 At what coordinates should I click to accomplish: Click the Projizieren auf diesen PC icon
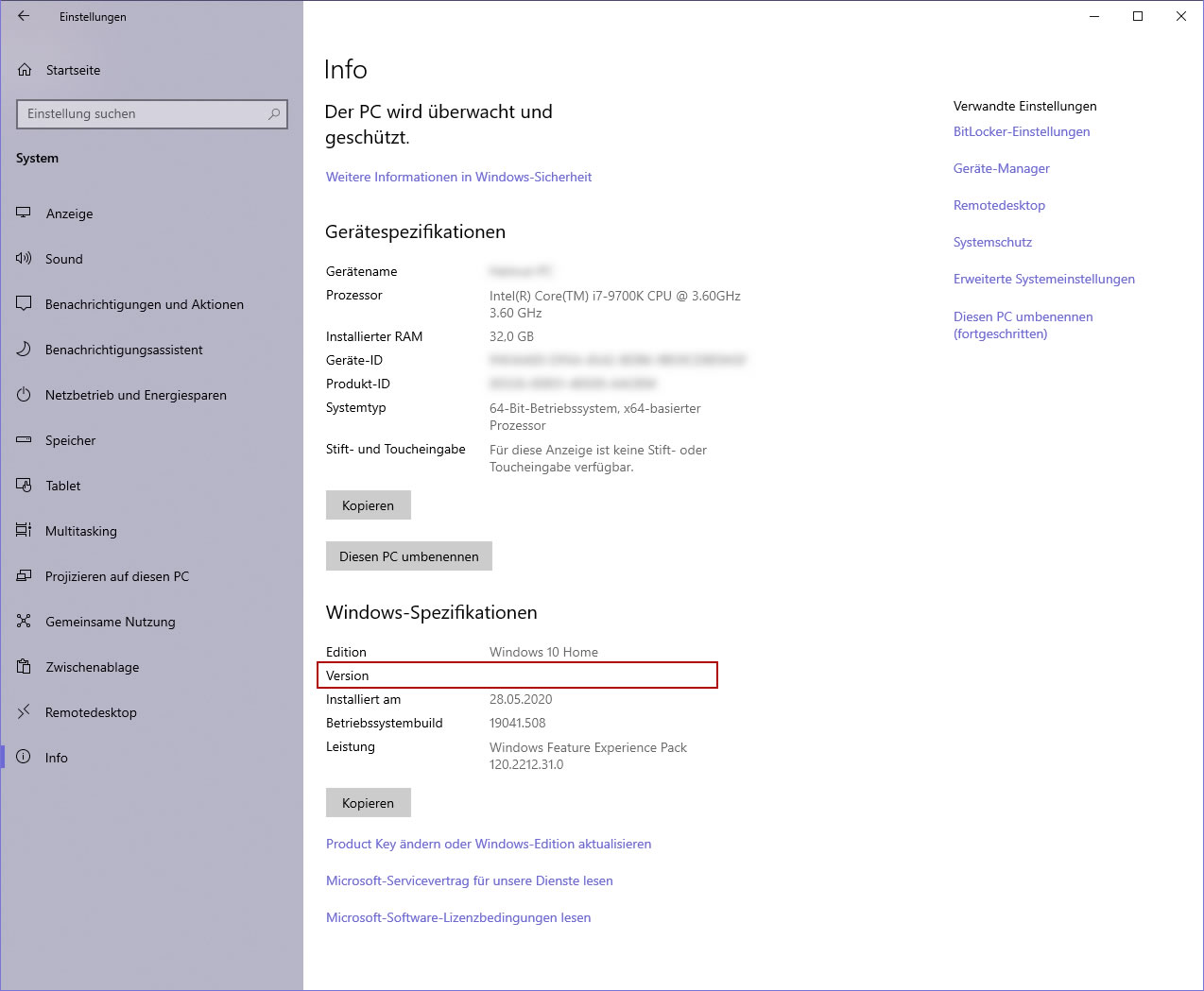(24, 576)
